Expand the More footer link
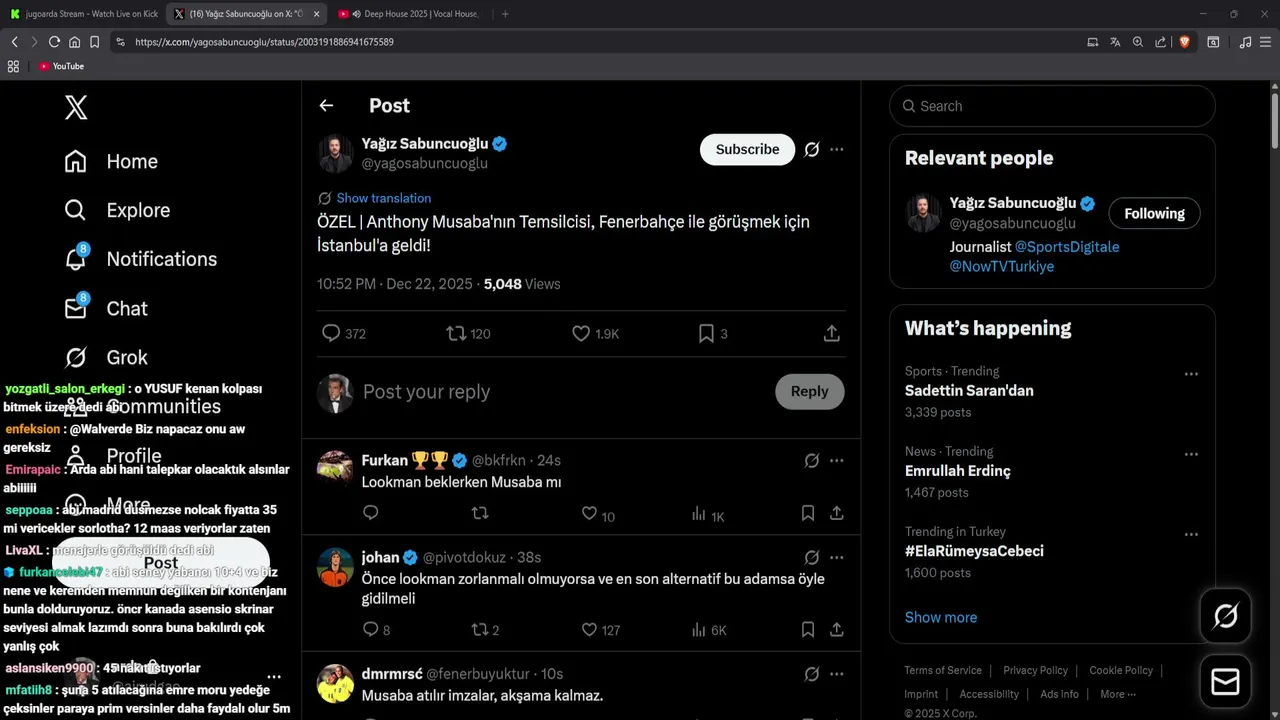 point(1117,694)
